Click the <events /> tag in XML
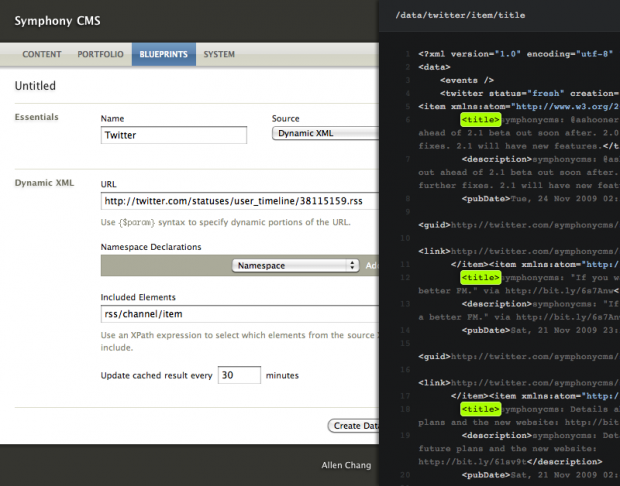The image size is (620, 486). click(467, 80)
